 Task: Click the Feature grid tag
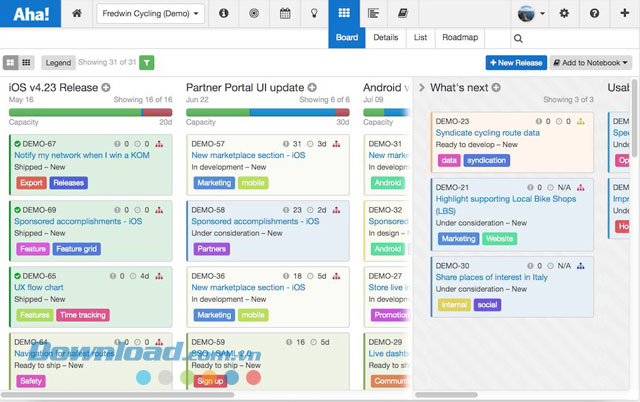tap(76, 249)
